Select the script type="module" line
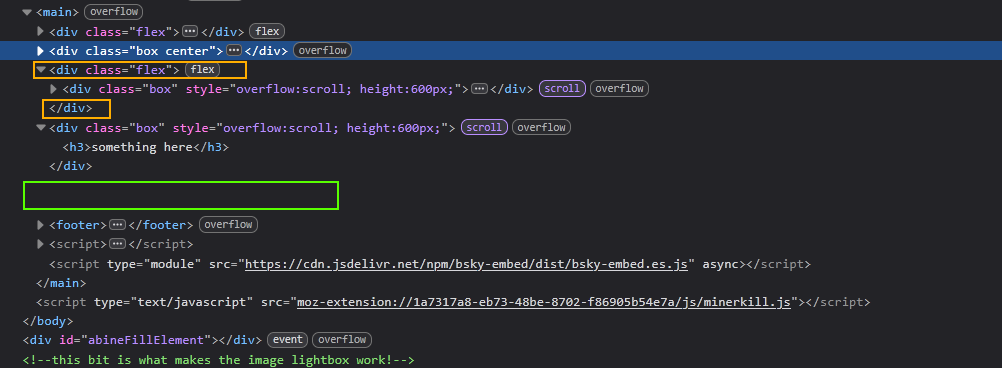1002x368 pixels. tap(430, 264)
